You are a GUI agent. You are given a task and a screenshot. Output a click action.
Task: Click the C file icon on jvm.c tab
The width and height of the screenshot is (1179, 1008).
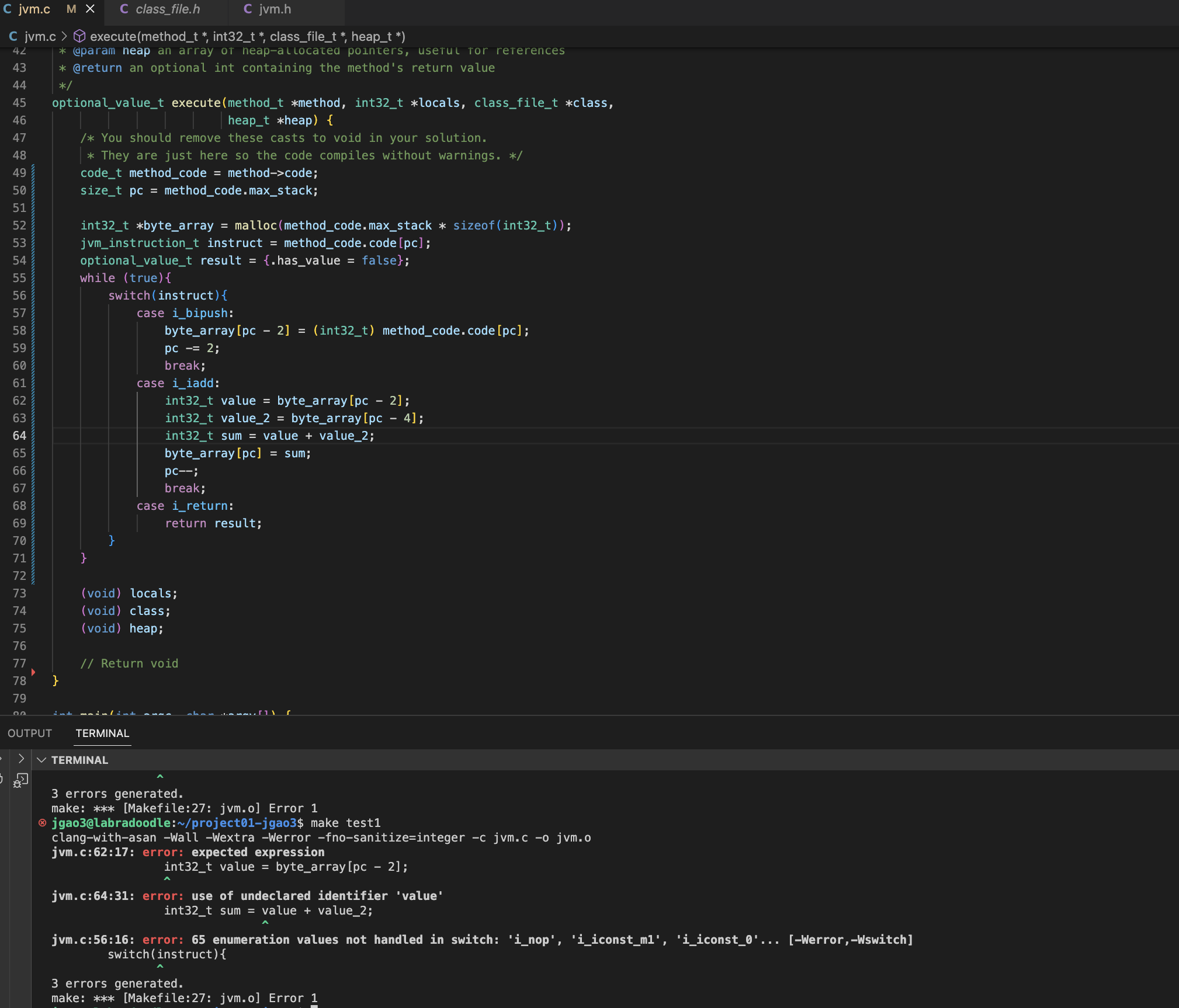pos(8,9)
